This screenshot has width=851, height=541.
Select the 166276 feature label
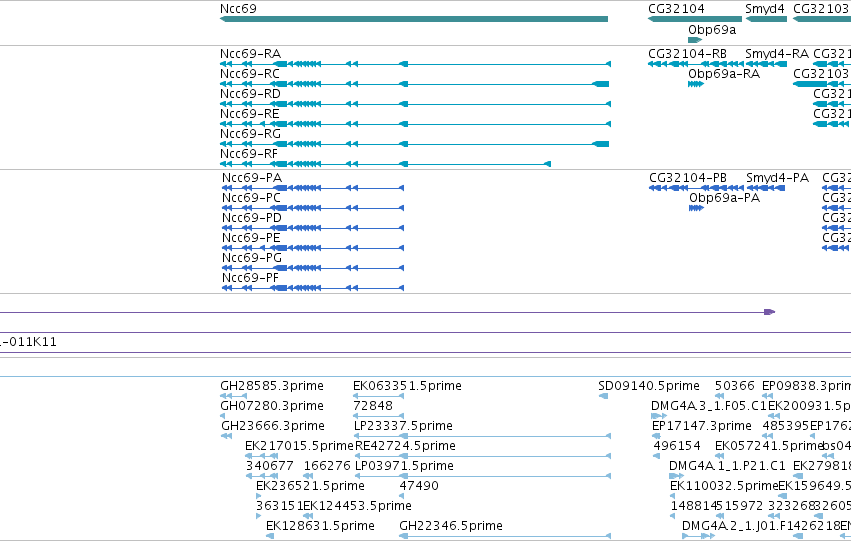327,466
